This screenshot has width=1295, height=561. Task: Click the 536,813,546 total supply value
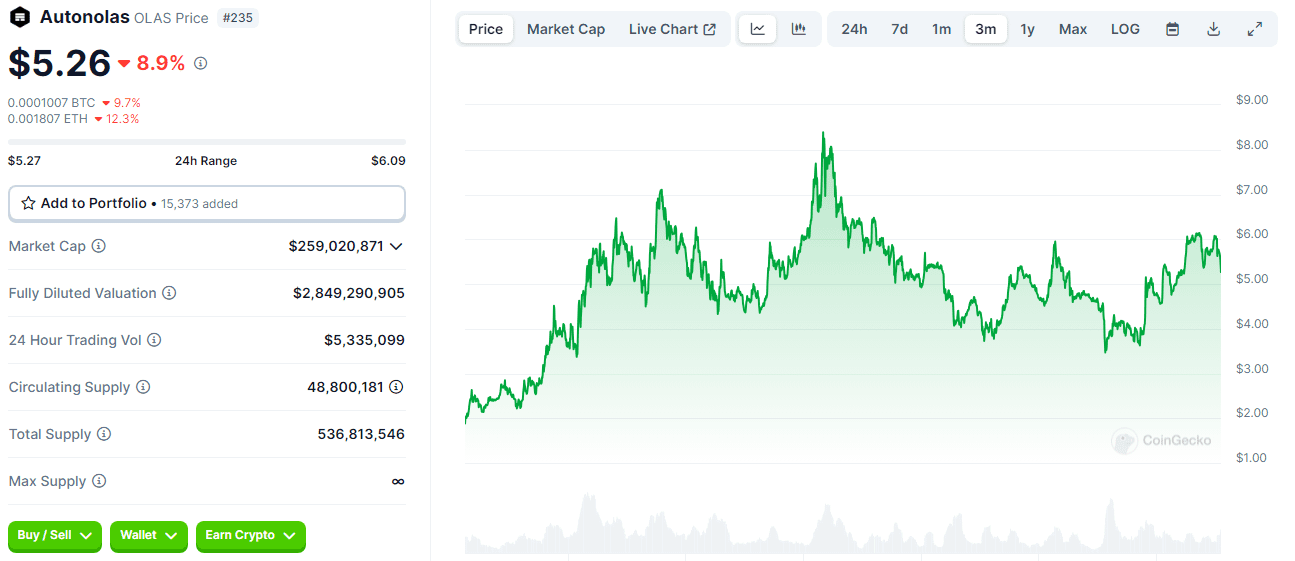(361, 434)
